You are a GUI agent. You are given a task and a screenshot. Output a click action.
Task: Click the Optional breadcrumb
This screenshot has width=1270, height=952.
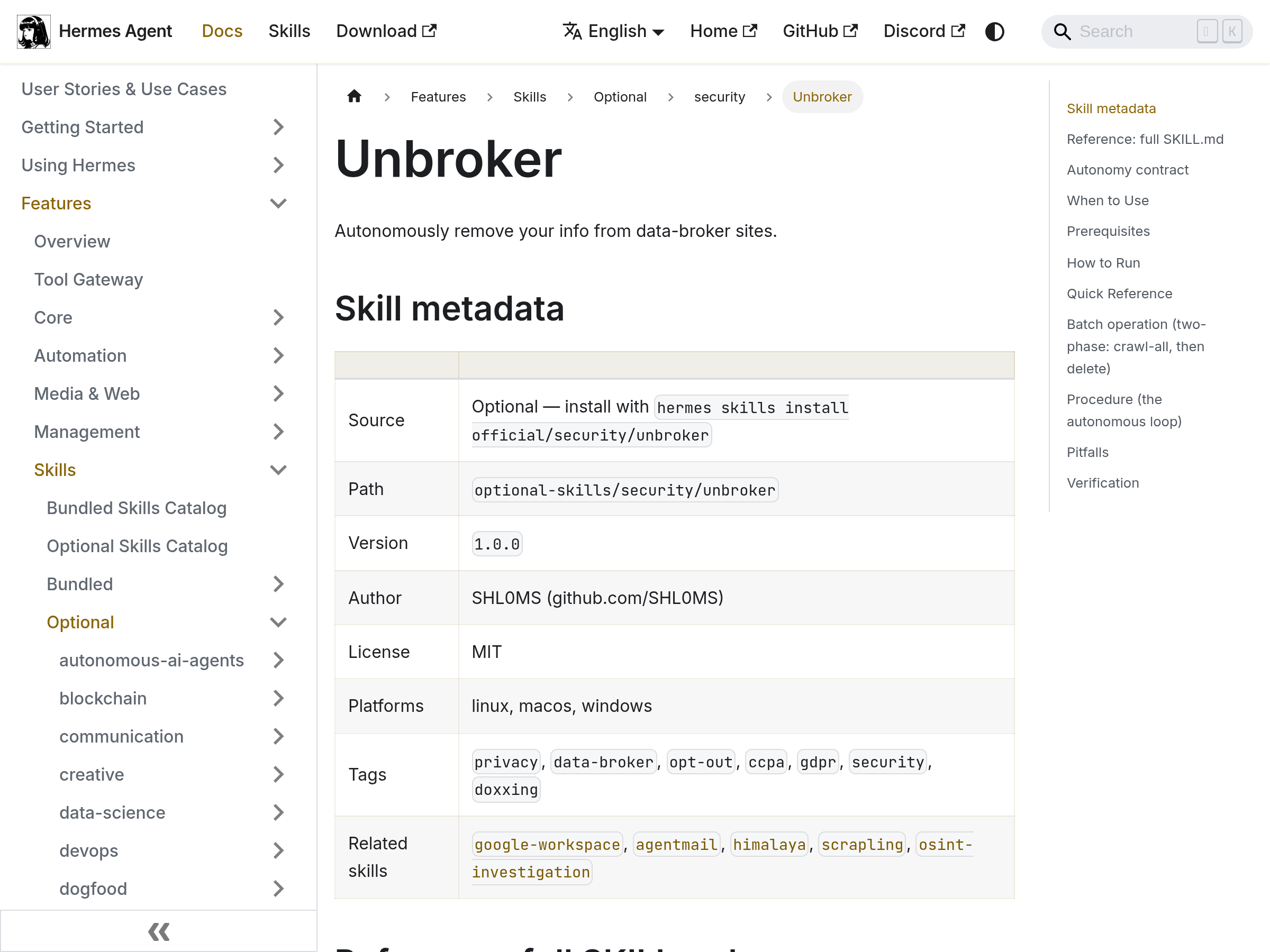pos(620,96)
